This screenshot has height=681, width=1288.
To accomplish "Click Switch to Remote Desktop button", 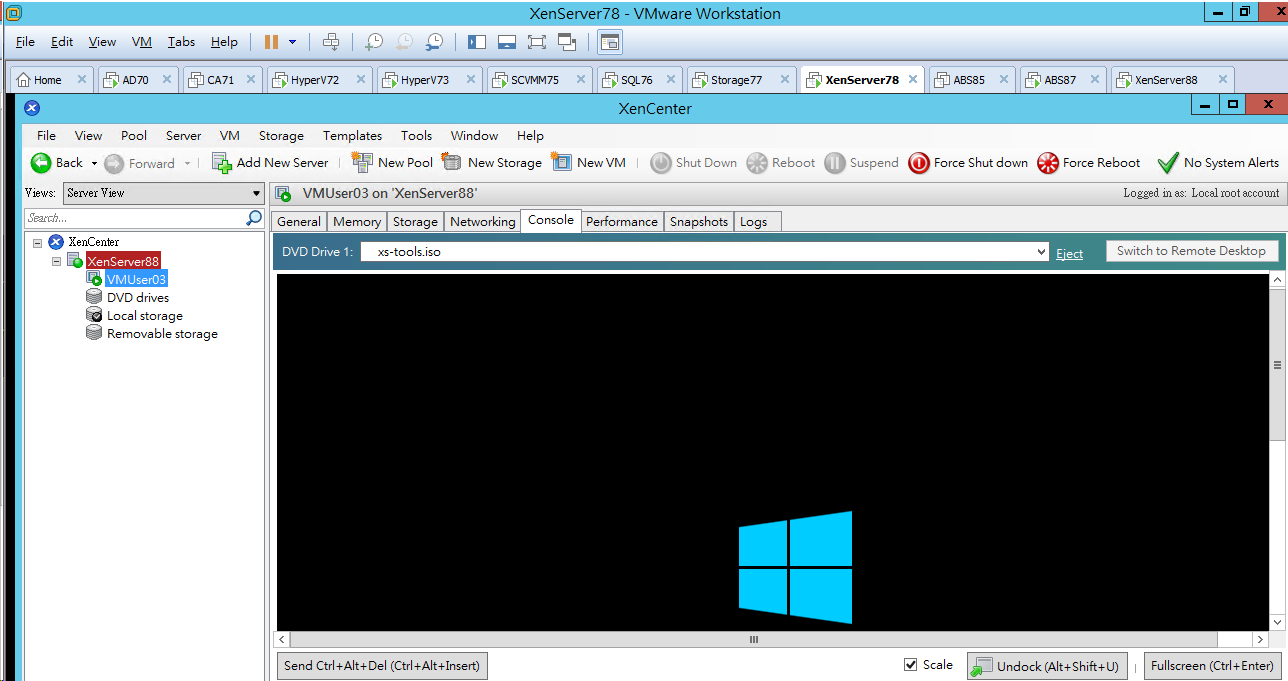I will (1192, 251).
